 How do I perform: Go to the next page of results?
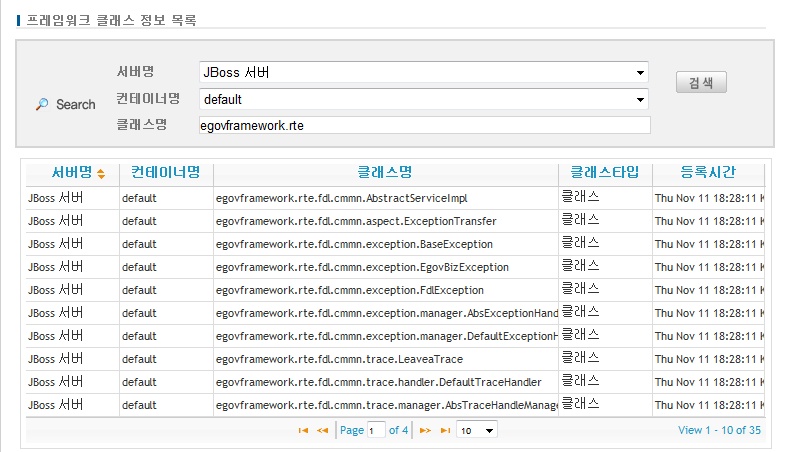click(x=425, y=430)
